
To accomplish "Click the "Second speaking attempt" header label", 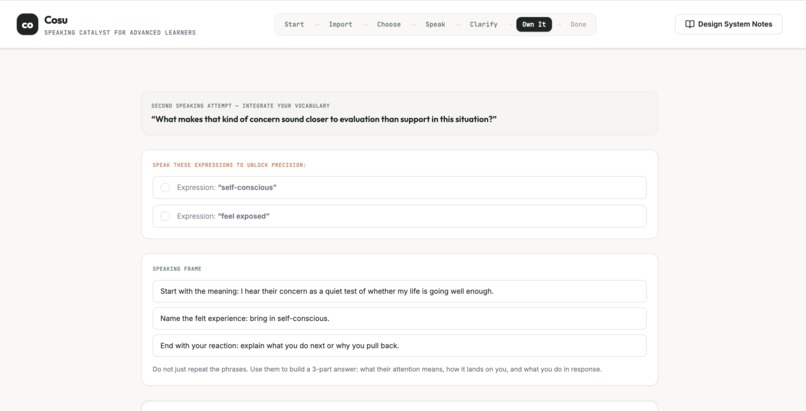I will [x=241, y=106].
